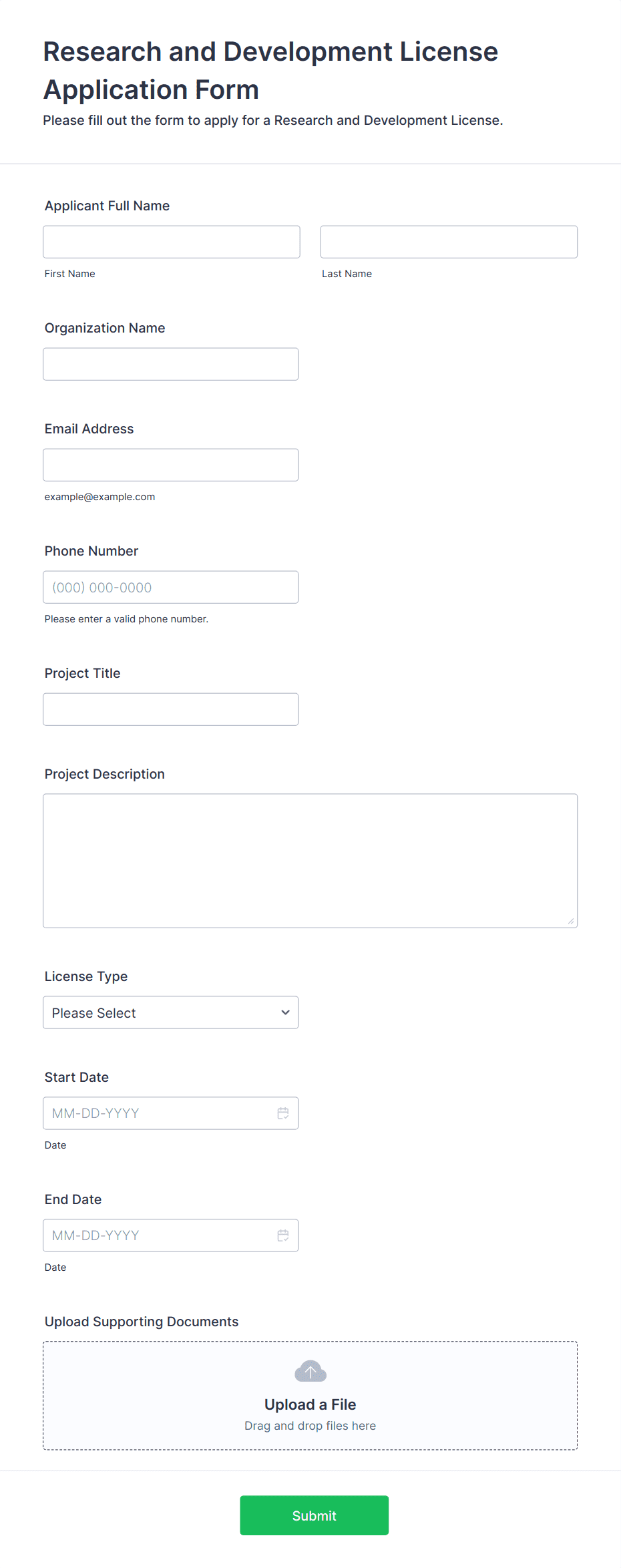Click the Start Date MM-DD-YYYY field

pos(171,1113)
